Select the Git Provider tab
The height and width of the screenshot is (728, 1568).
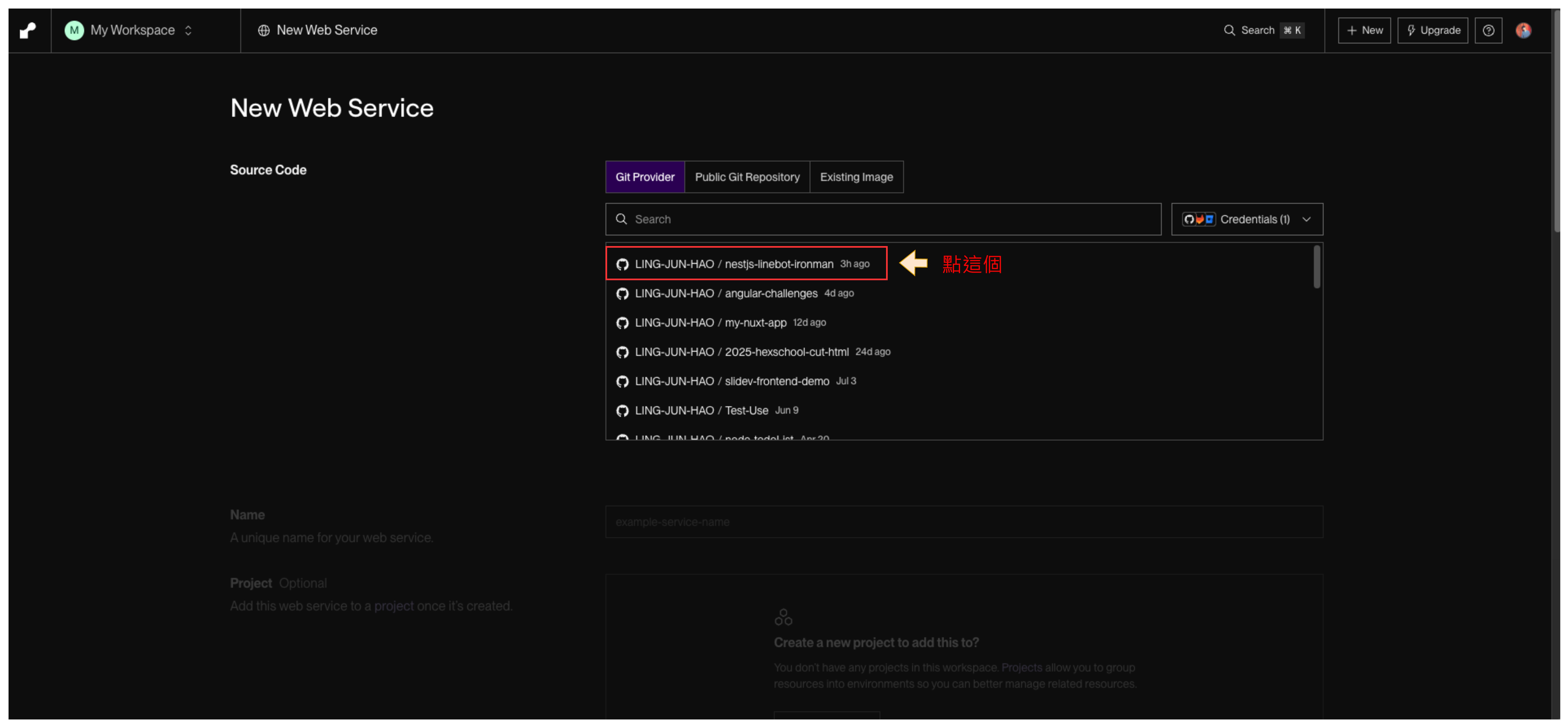point(645,177)
